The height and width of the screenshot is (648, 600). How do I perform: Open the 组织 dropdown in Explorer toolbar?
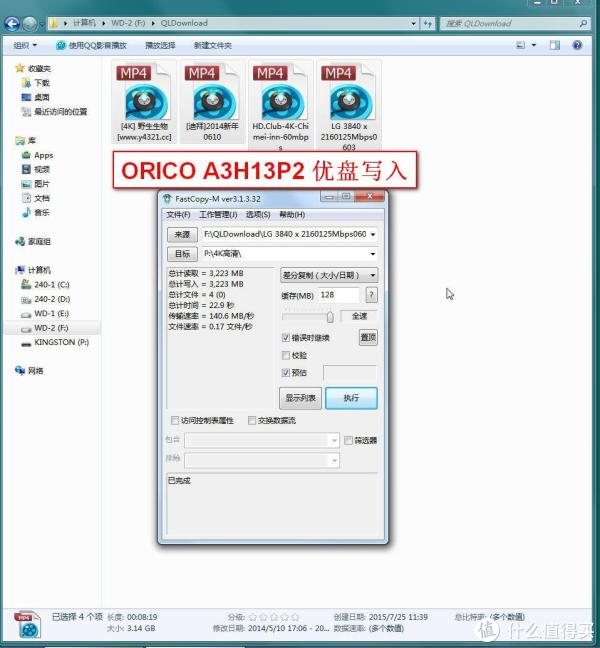click(x=25, y=45)
